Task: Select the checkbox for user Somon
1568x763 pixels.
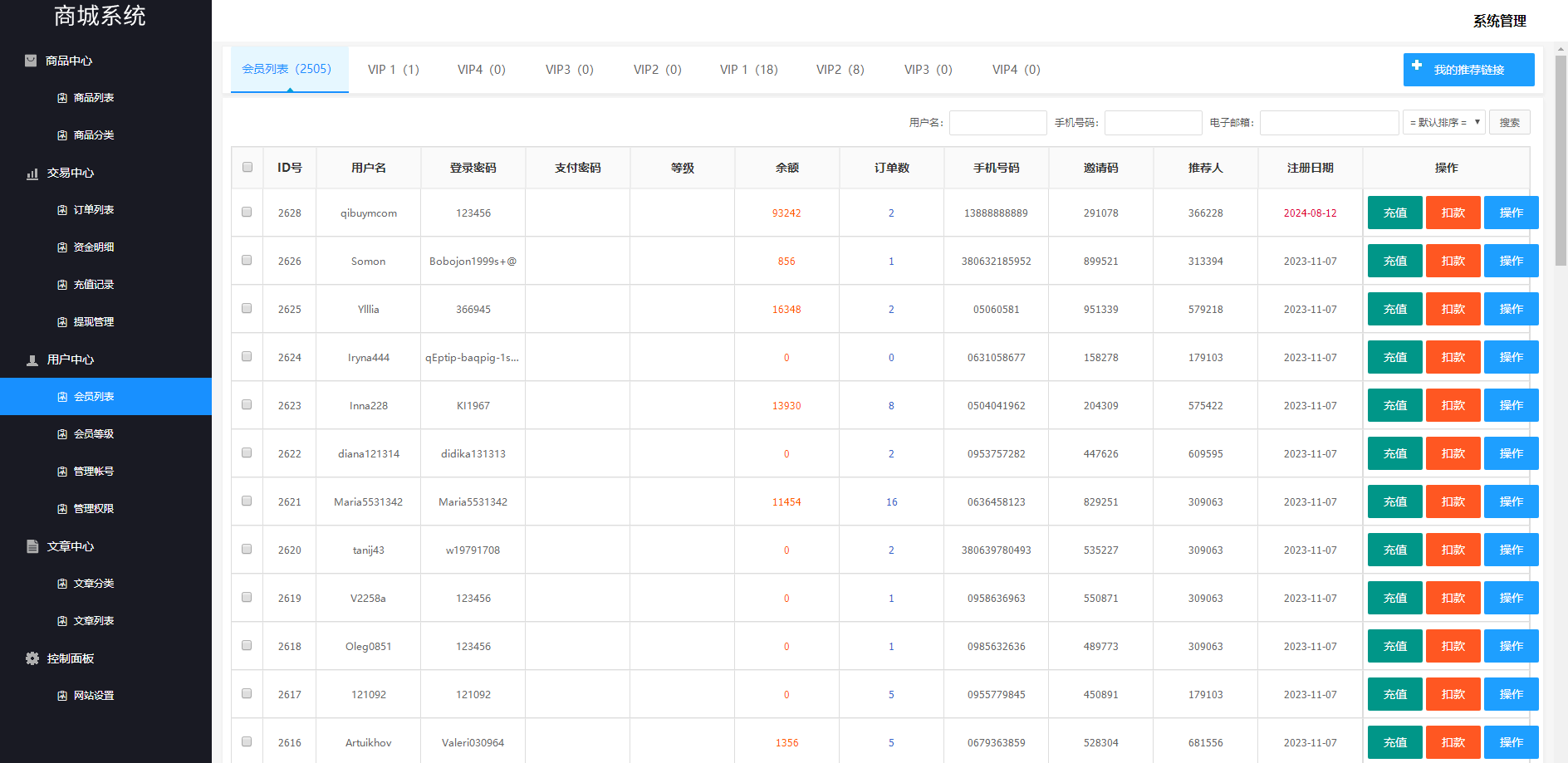Action: pos(247,260)
